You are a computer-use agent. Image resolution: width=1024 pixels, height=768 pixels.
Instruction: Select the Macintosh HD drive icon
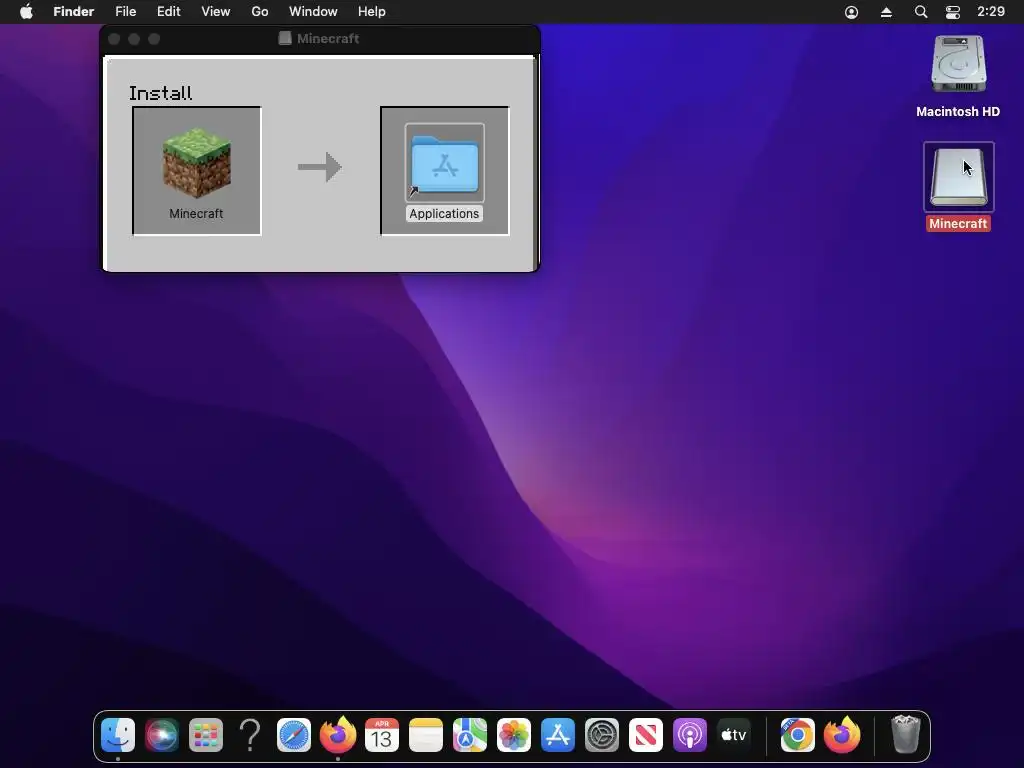(958, 64)
